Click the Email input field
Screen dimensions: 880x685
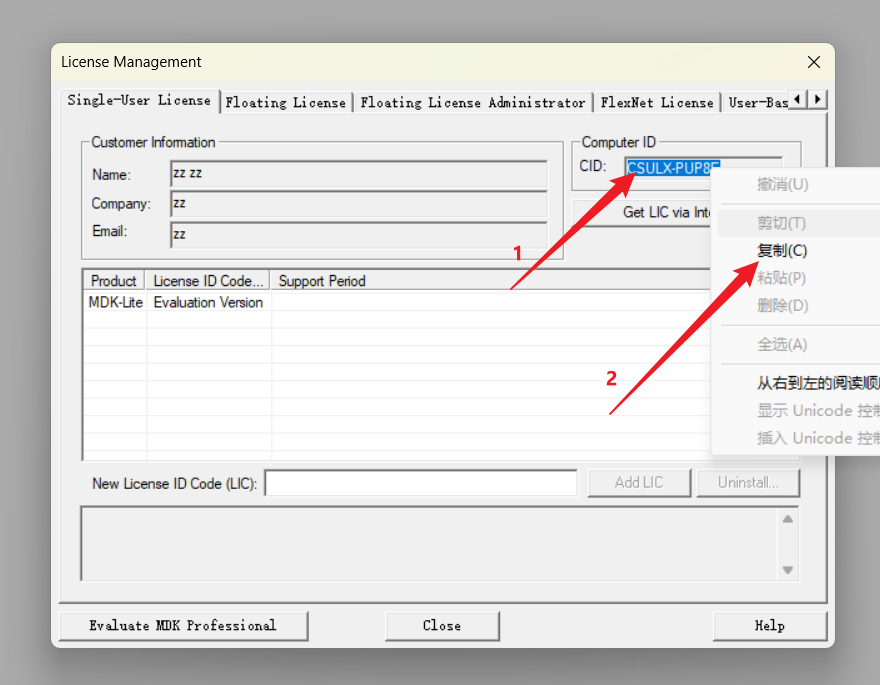click(359, 235)
